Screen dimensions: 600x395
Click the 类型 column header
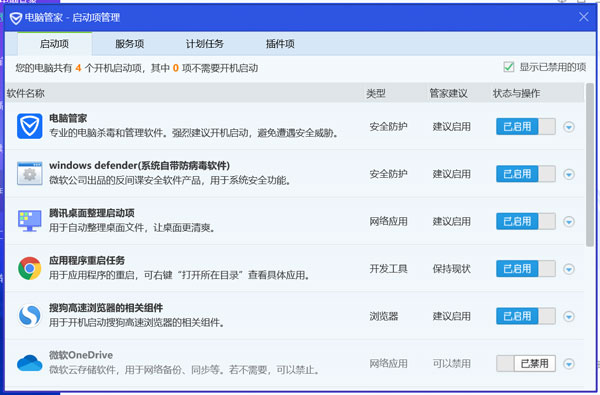coord(376,93)
